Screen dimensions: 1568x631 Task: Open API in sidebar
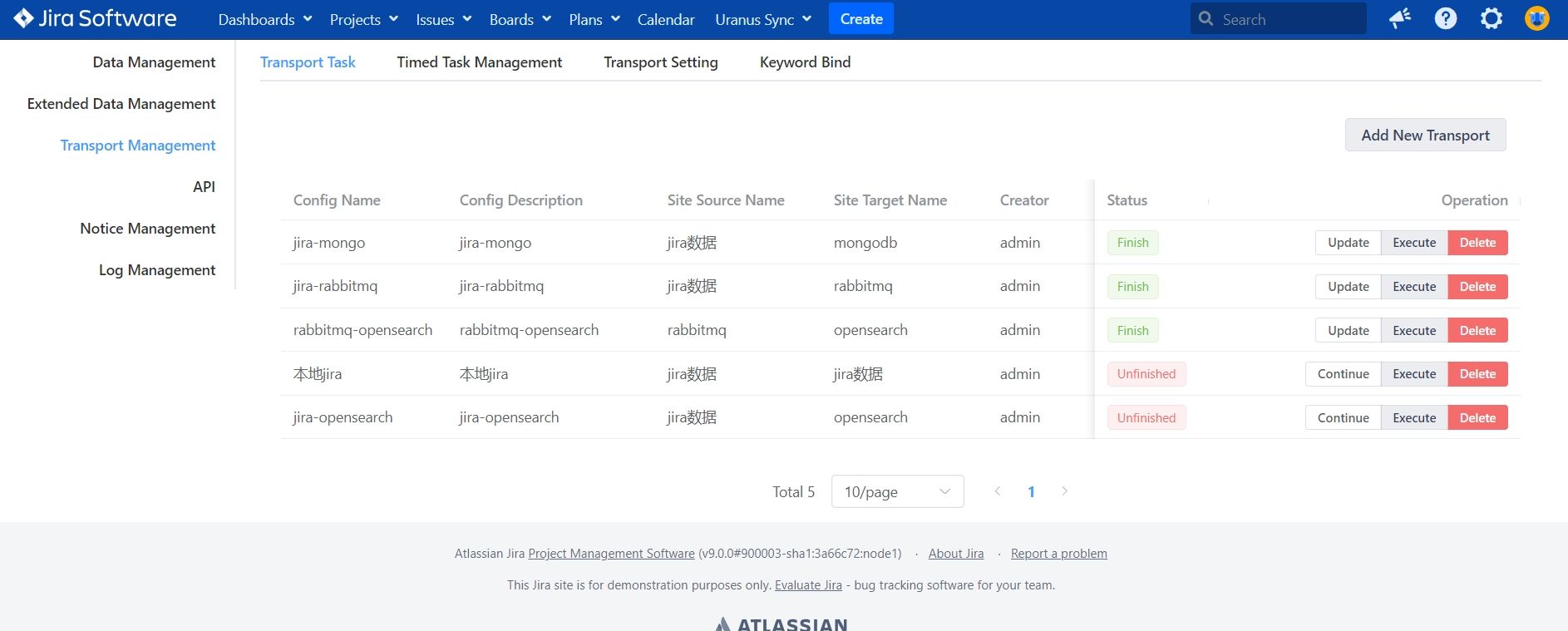point(204,187)
